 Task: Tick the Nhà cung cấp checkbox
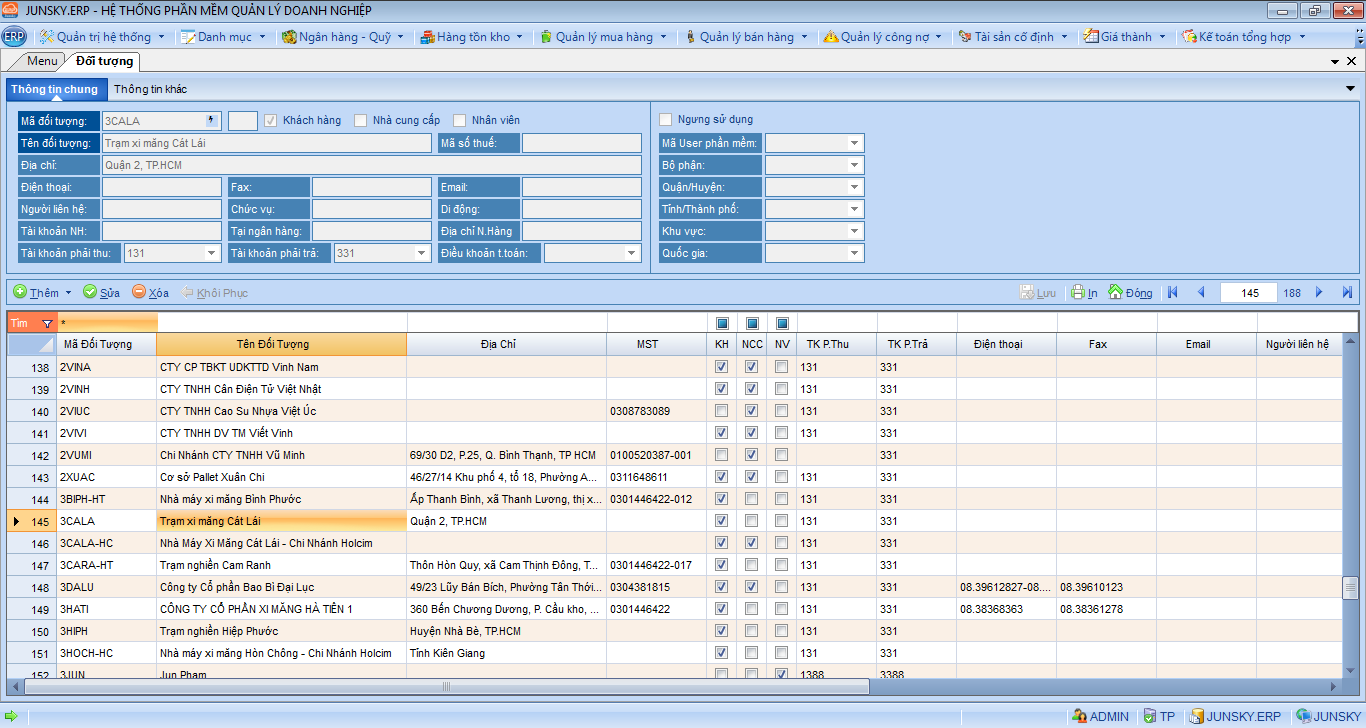[x=361, y=121]
